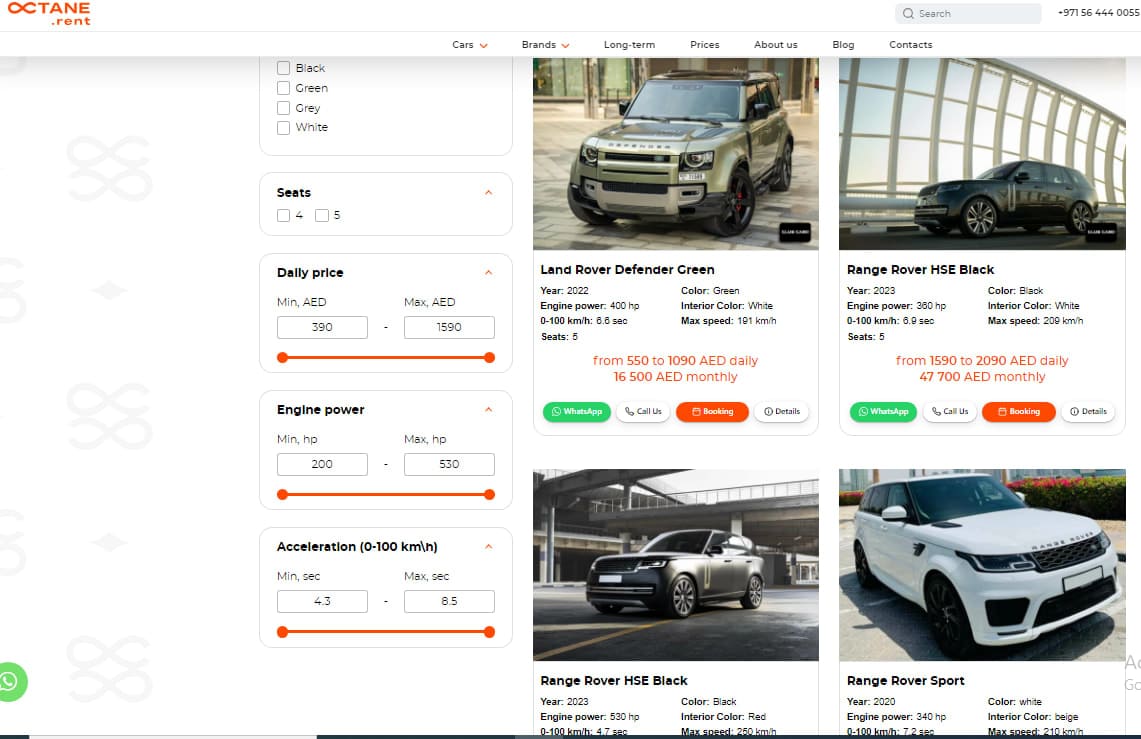This screenshot has width=1141, height=739.
Task: Click the '47 700 AED monthly' price
Action: (982, 377)
